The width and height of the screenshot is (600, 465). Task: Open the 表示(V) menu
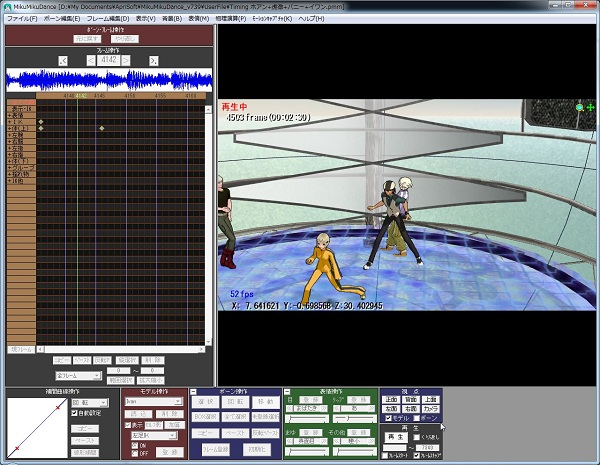click(146, 18)
